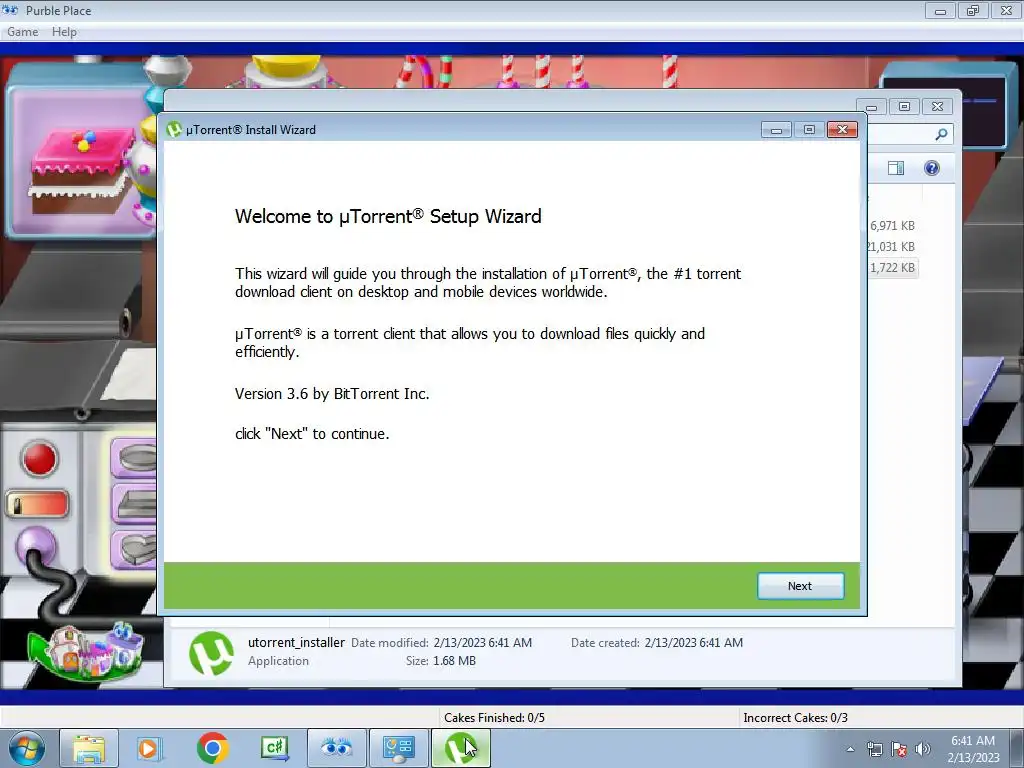Click the Explorer search magnifier icon

click(941, 135)
